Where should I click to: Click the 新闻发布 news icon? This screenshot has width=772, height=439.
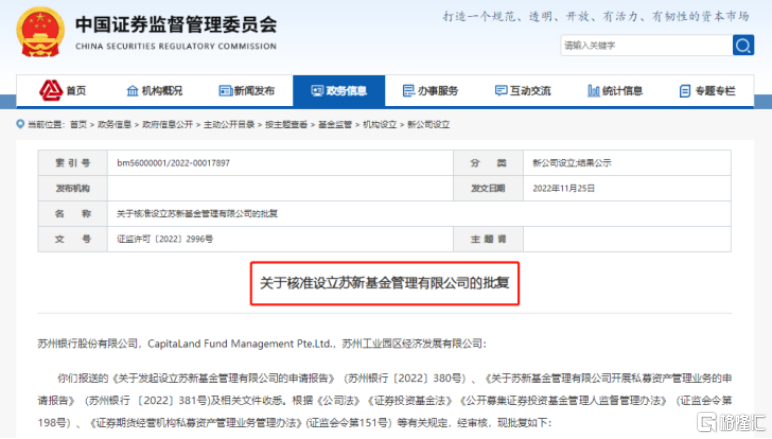pos(225,91)
